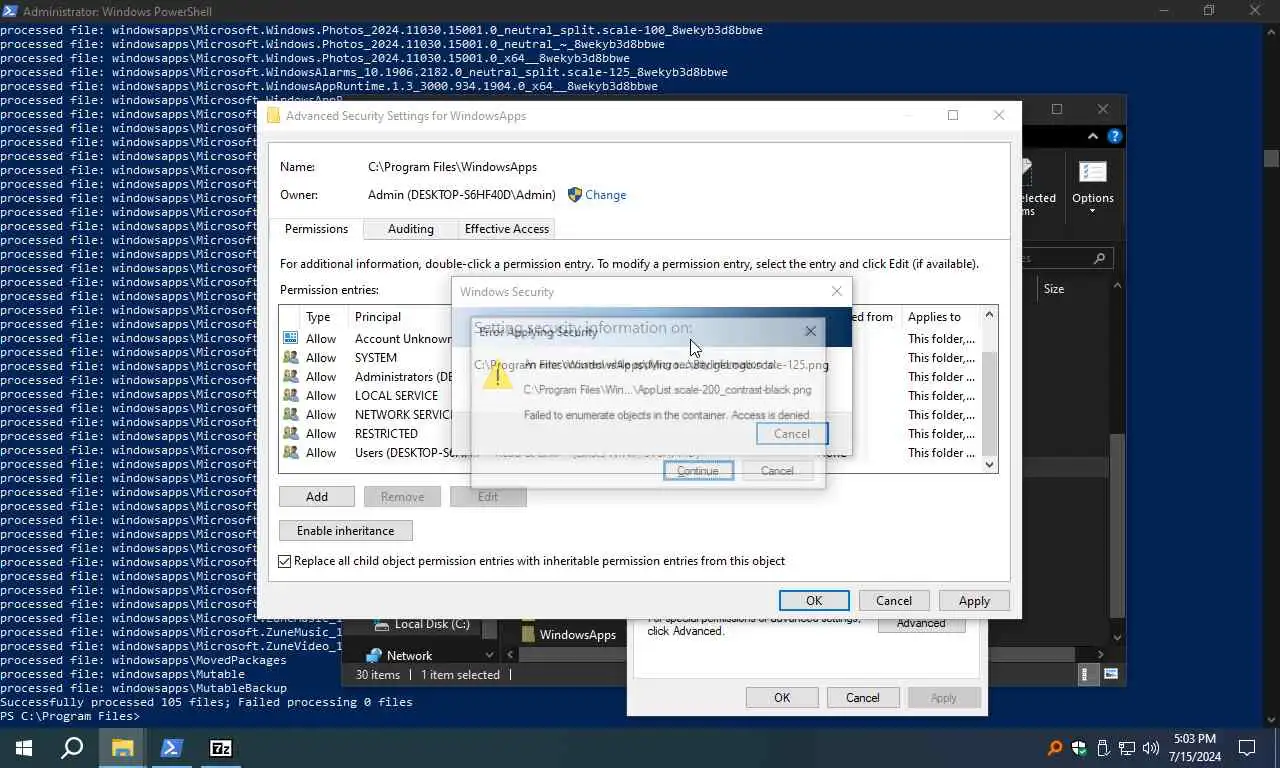Open 7-Zip from the taskbar
This screenshot has width=1280, height=768.
[x=221, y=748]
